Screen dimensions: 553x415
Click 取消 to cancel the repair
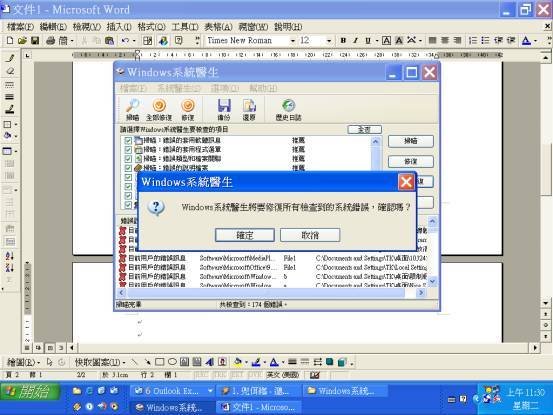(310, 235)
